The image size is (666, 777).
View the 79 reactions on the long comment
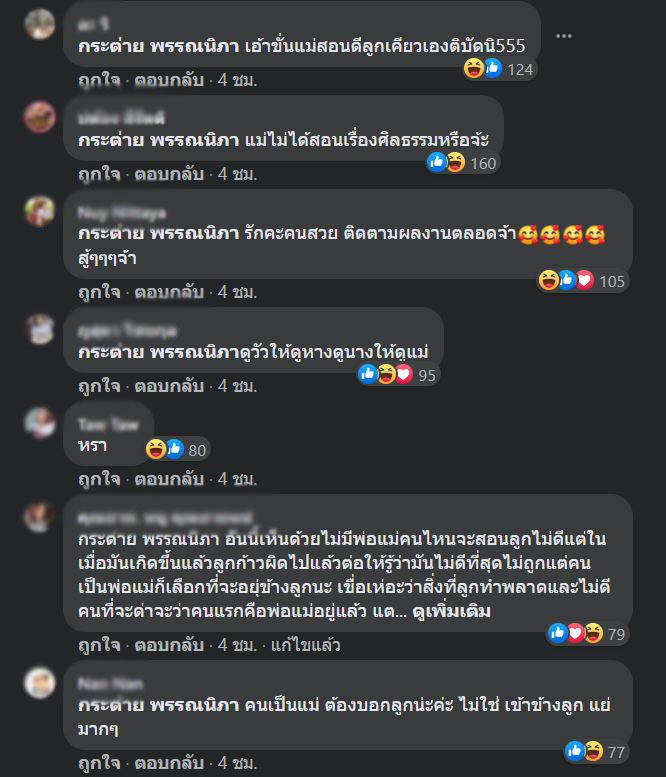pyautogui.click(x=587, y=633)
